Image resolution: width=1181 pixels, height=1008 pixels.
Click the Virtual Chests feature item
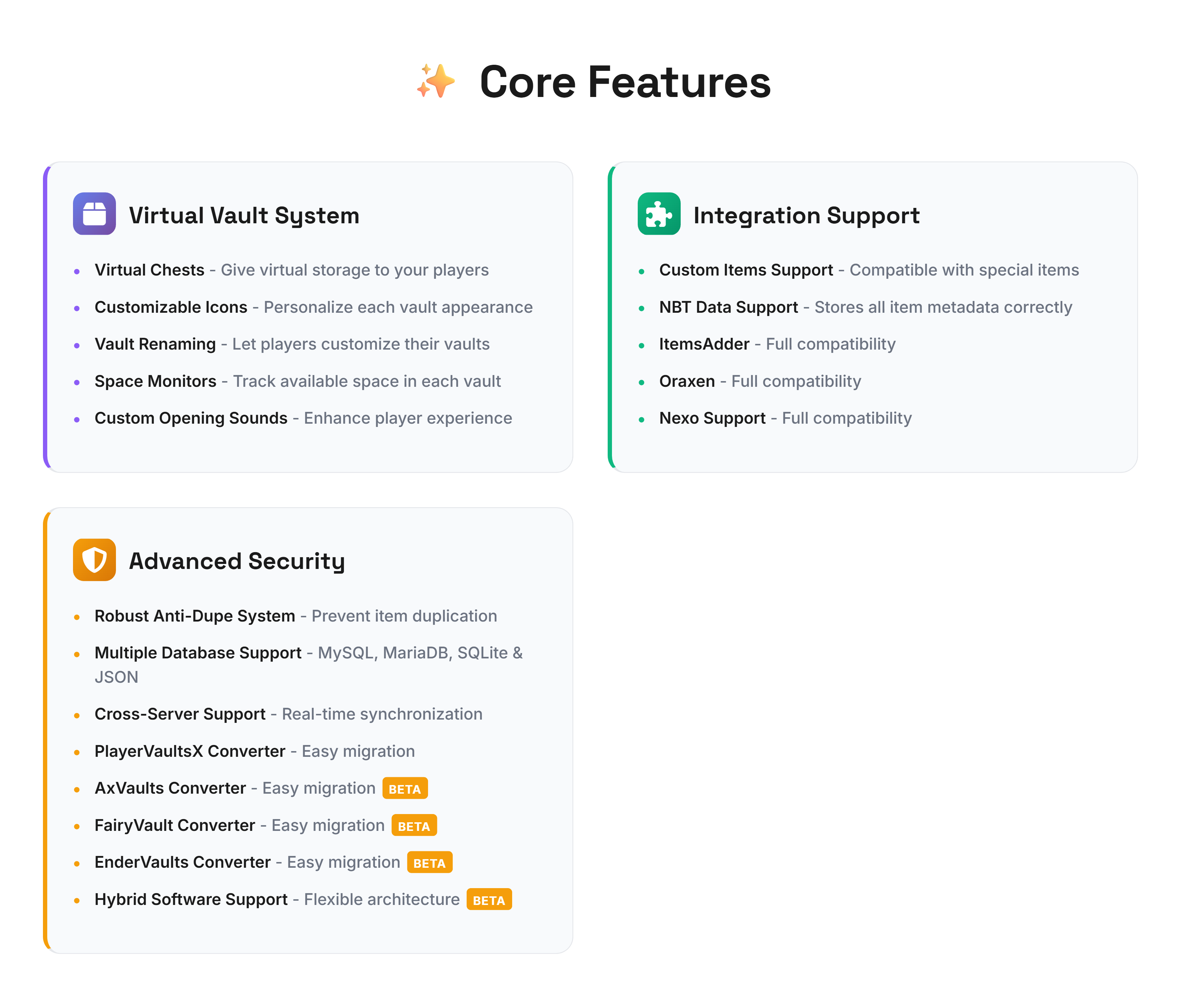point(292,270)
